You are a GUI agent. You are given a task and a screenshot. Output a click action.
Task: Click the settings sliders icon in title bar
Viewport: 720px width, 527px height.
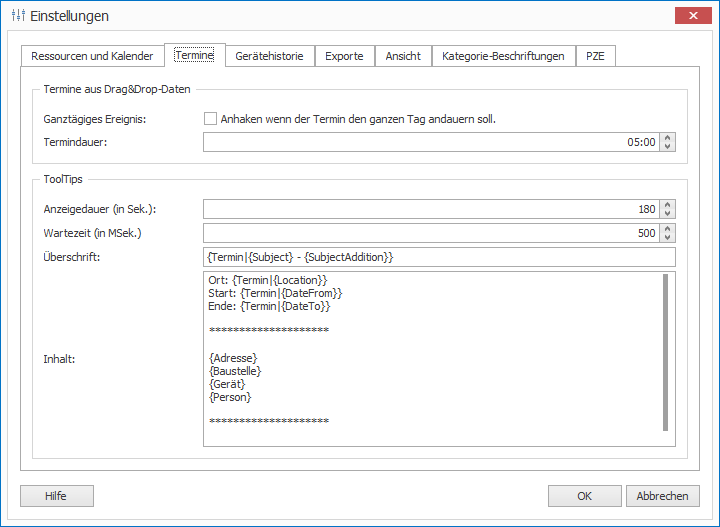tap(18, 16)
